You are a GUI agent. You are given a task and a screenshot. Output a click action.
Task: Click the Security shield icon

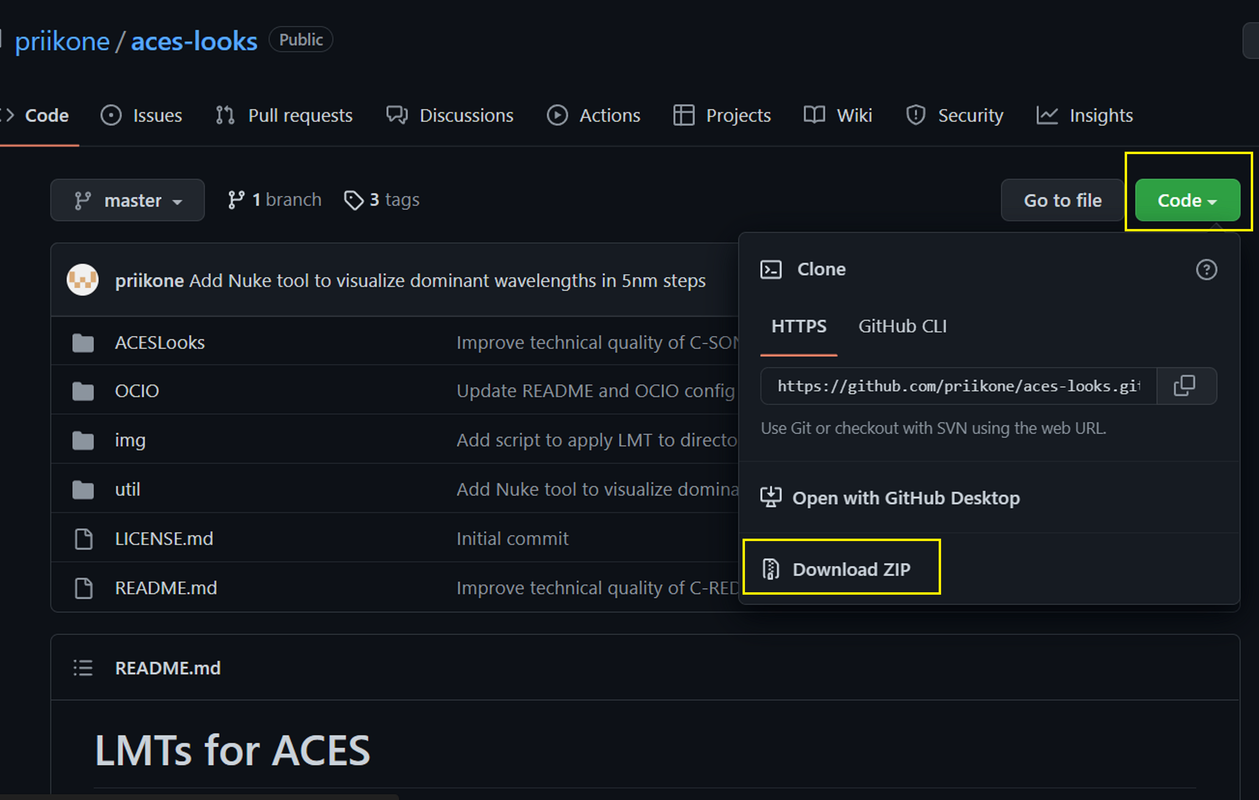(x=915, y=115)
